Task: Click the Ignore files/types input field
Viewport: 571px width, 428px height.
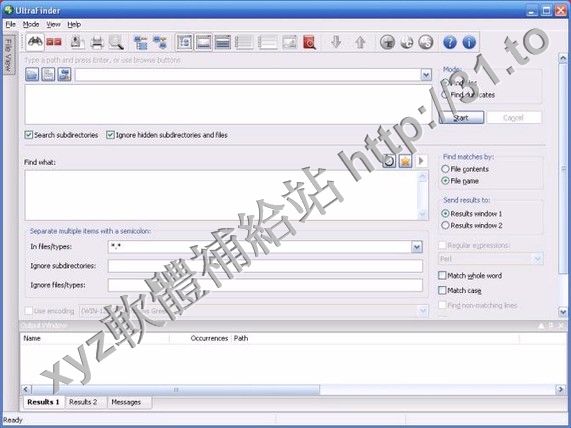Action: tap(265, 285)
